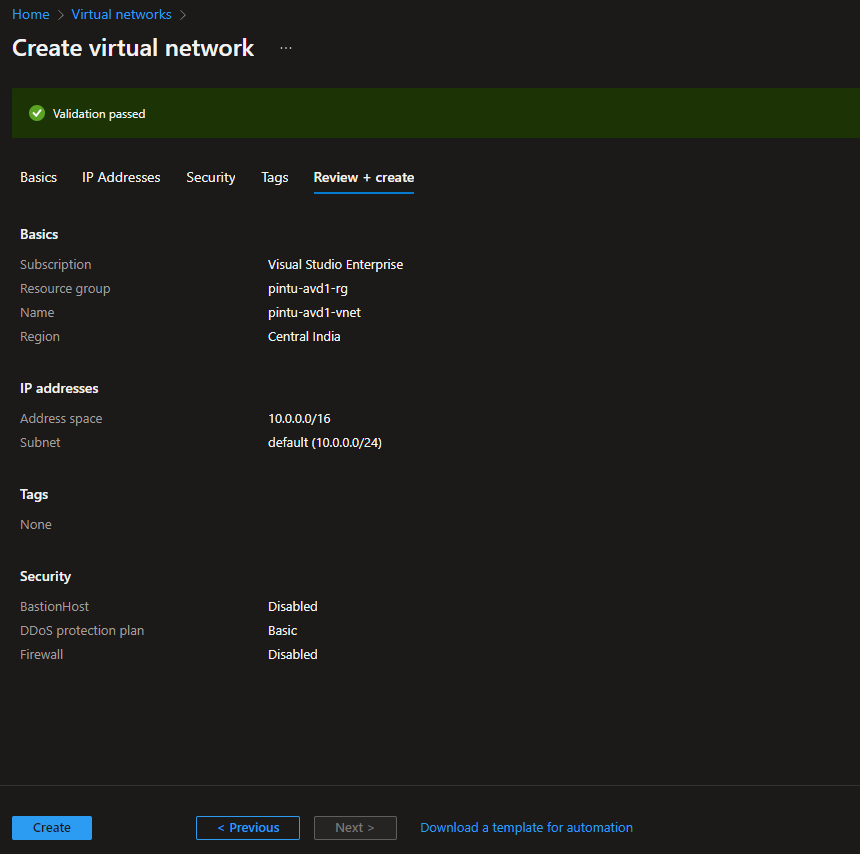
Task: Open Virtual networks breadcrumb link
Action: (x=121, y=14)
